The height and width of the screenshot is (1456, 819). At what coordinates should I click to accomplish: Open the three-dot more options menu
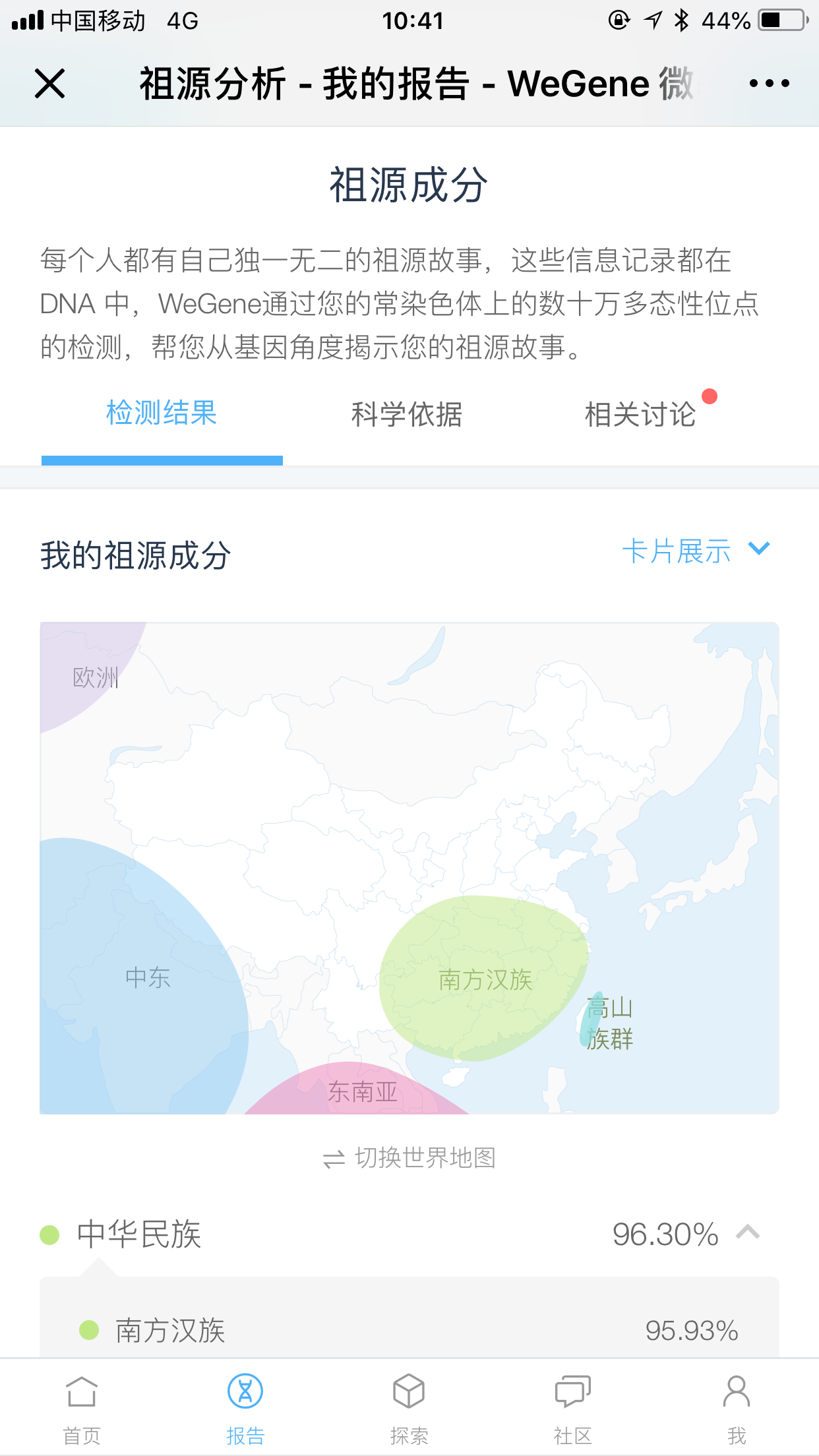[x=769, y=84]
